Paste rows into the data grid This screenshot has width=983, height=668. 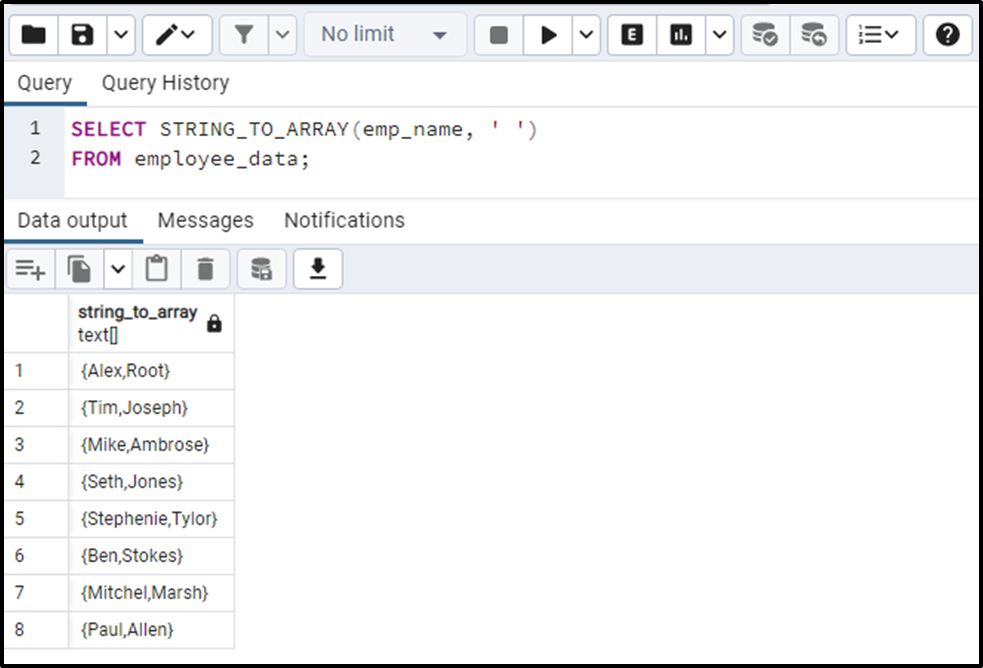(x=156, y=268)
